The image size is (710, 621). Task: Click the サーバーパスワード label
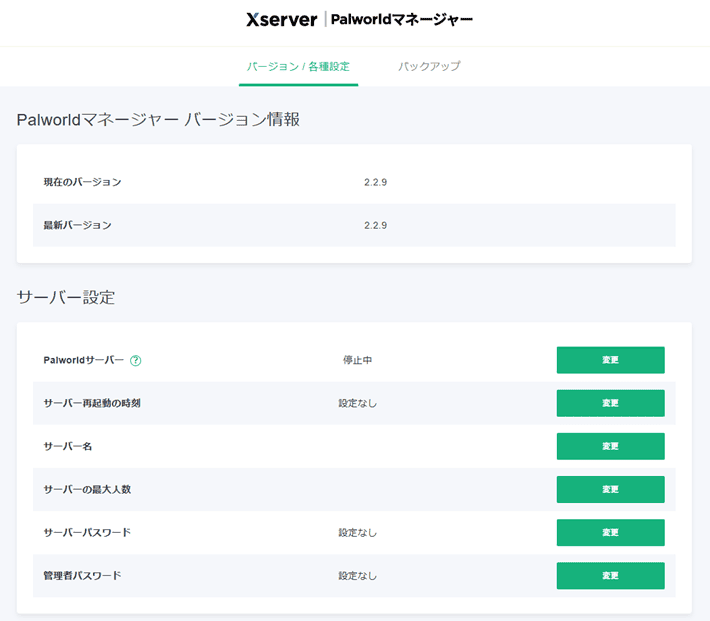[x=87, y=533]
